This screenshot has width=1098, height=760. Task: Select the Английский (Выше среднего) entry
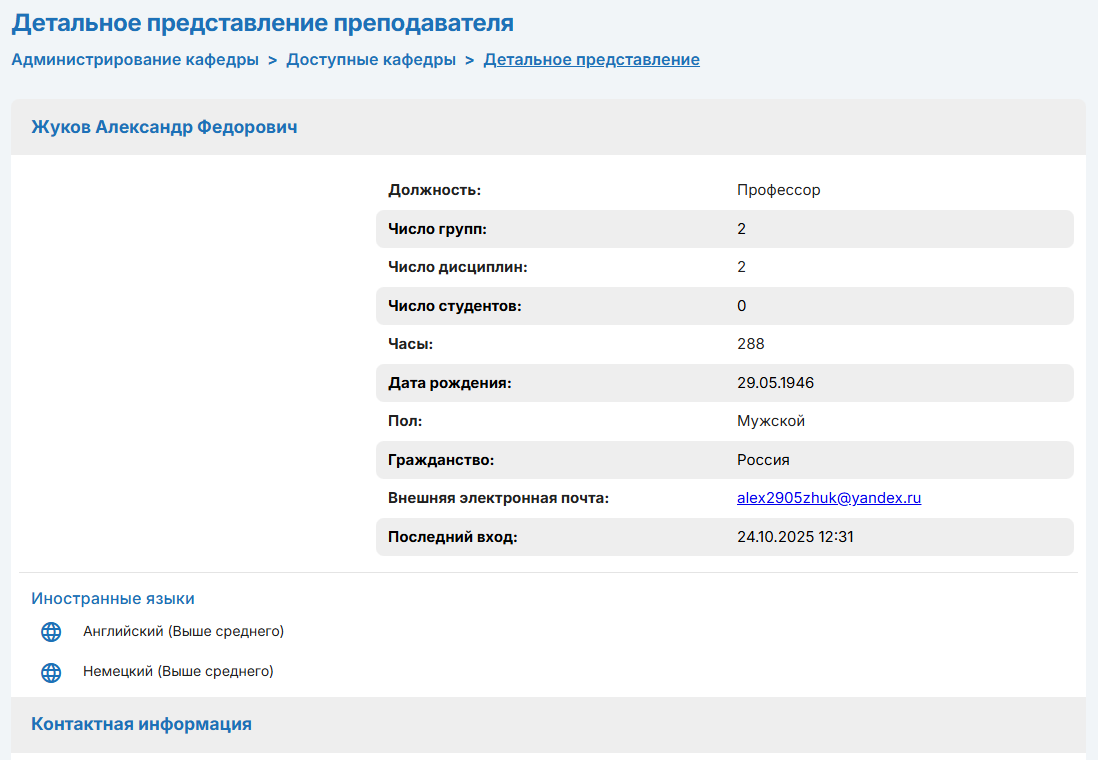183,631
